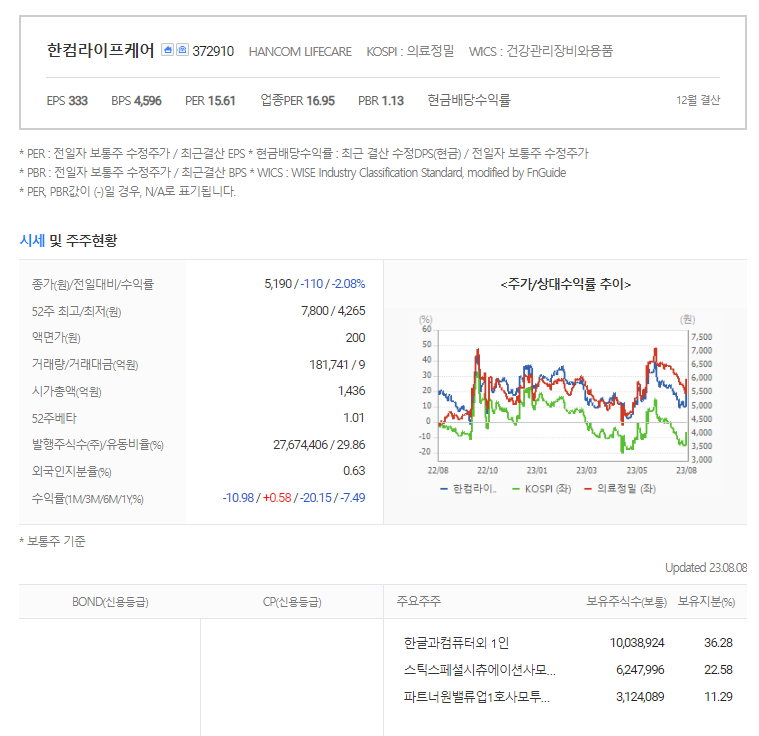Click the 액면가 value 200

355,337
